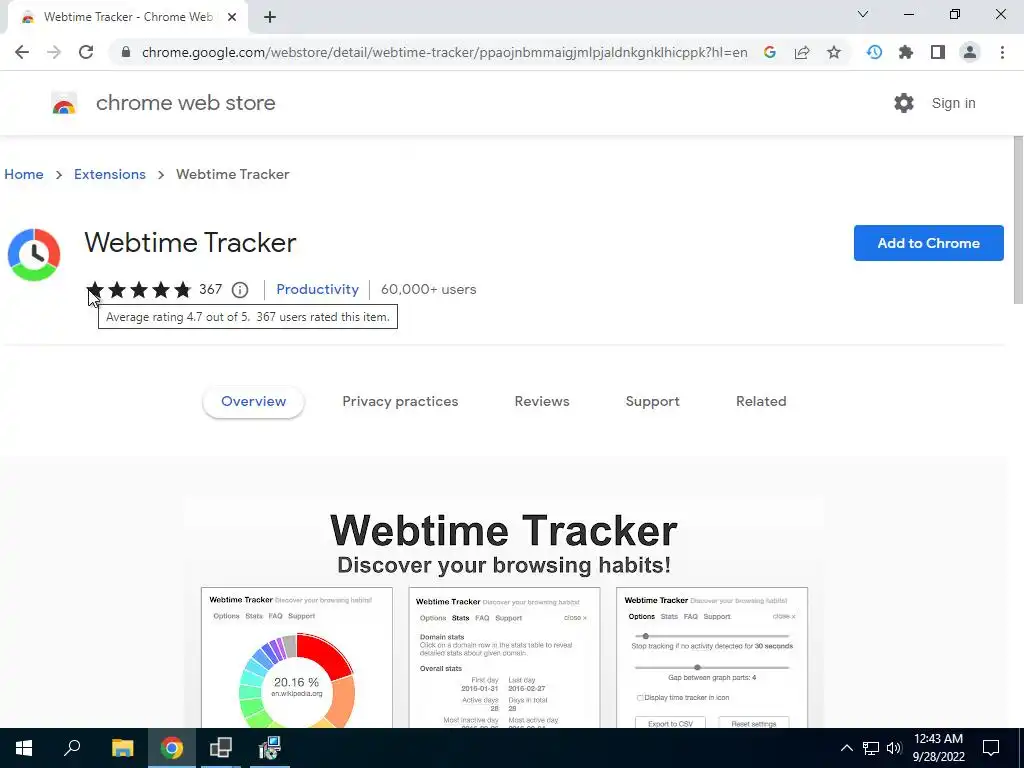Open the Chrome profile avatar
This screenshot has width=1024, height=768.
point(970,52)
